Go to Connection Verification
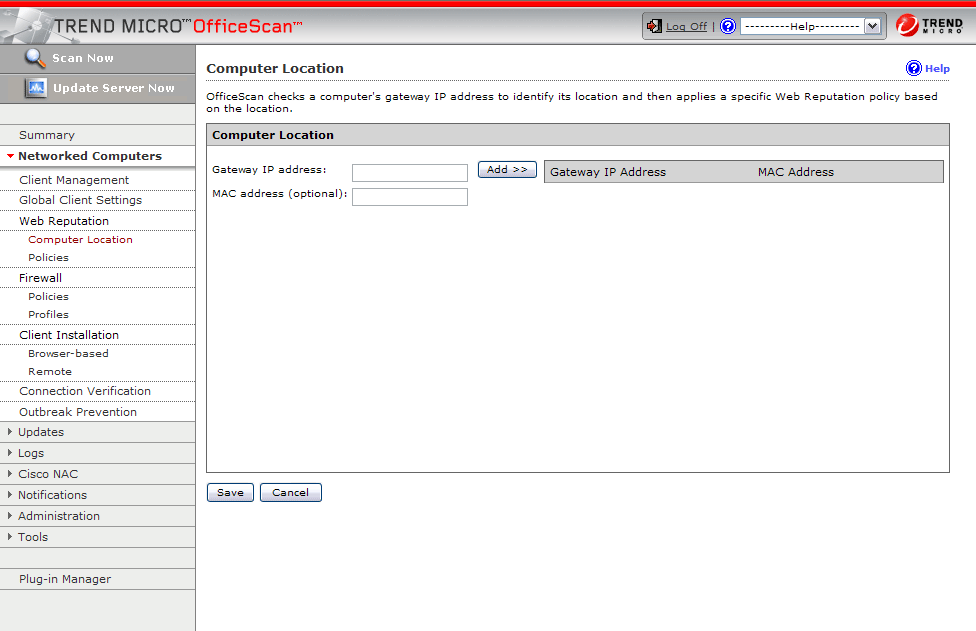The image size is (976, 631). 85,391
